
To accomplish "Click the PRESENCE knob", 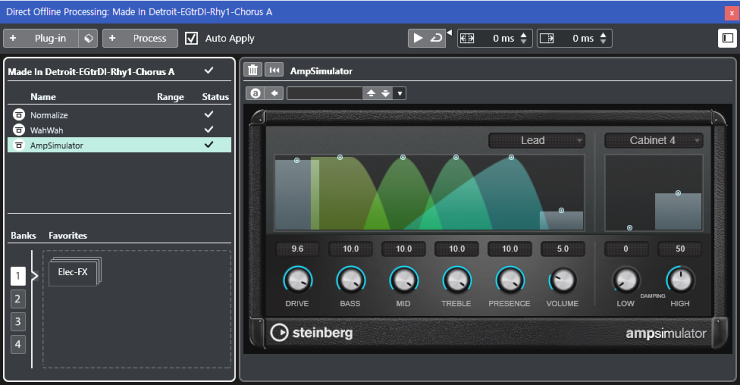I will 510,280.
